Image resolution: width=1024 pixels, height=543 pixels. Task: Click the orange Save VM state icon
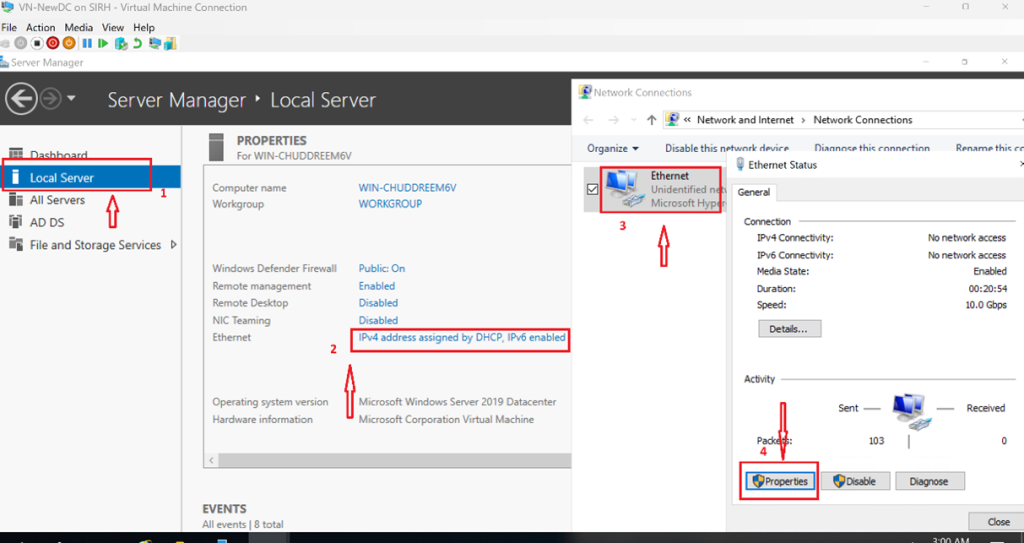[69, 43]
